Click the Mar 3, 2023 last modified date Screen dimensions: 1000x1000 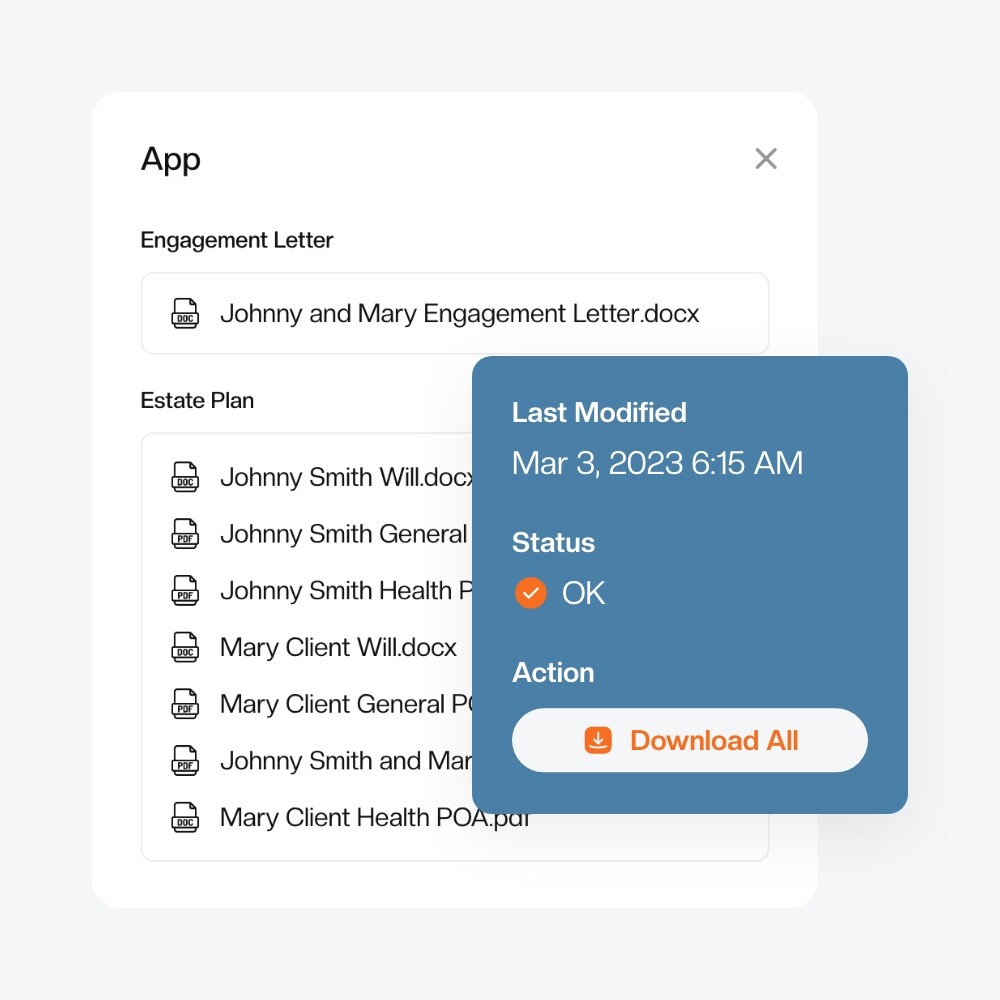point(657,463)
